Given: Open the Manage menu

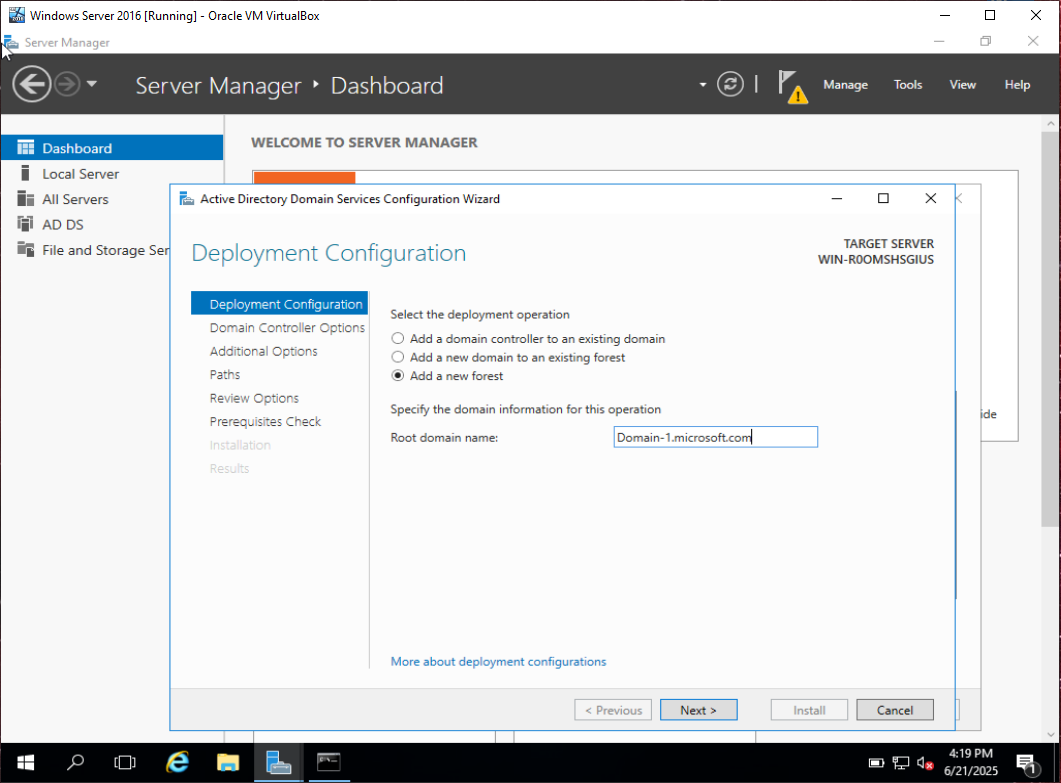Looking at the screenshot, I should pyautogui.click(x=845, y=85).
